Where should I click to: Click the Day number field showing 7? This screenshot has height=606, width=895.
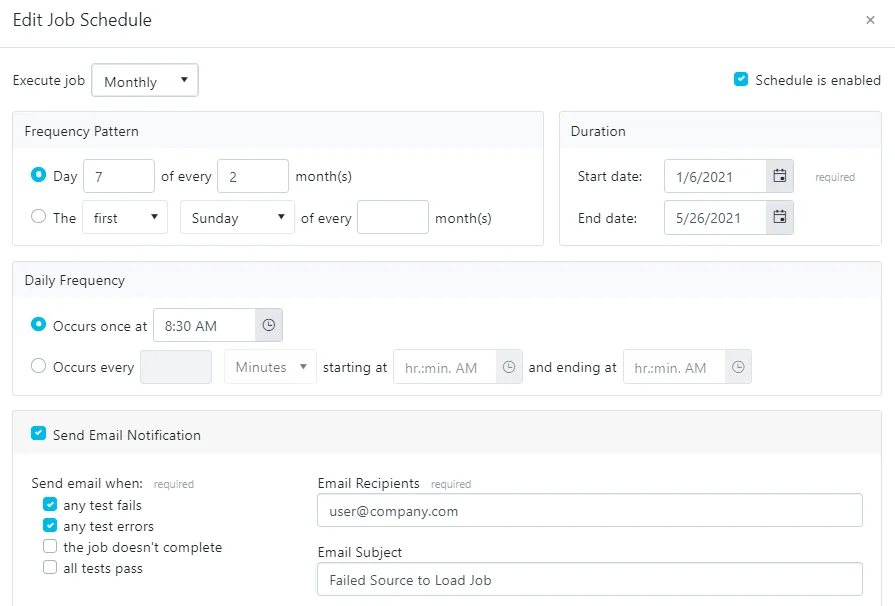[x=119, y=176]
